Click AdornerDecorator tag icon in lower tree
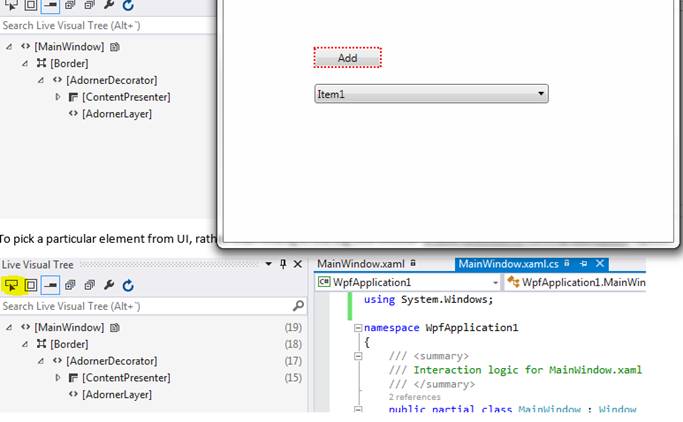683x422 pixels. tap(57, 361)
